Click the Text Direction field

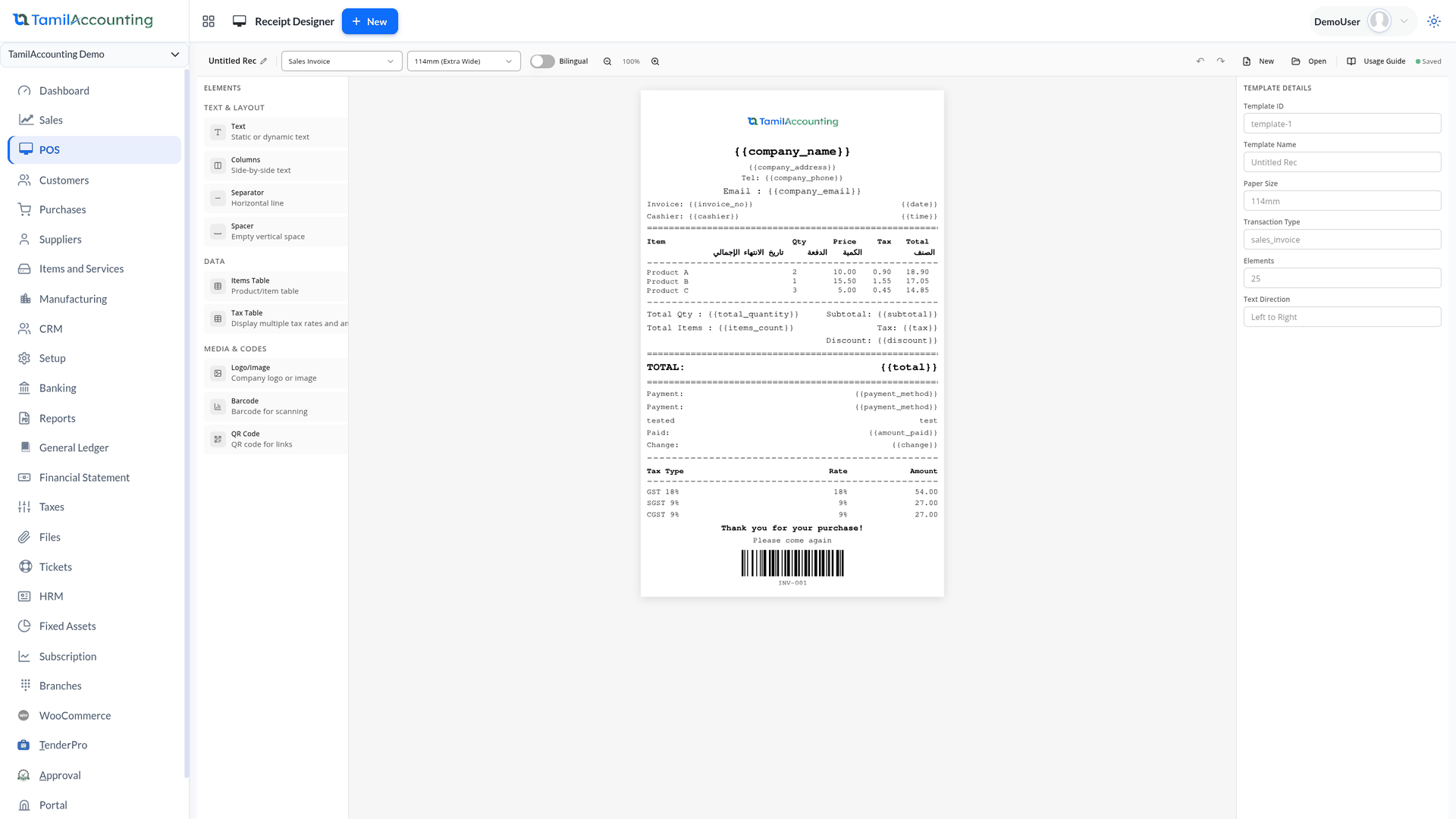click(x=1342, y=317)
